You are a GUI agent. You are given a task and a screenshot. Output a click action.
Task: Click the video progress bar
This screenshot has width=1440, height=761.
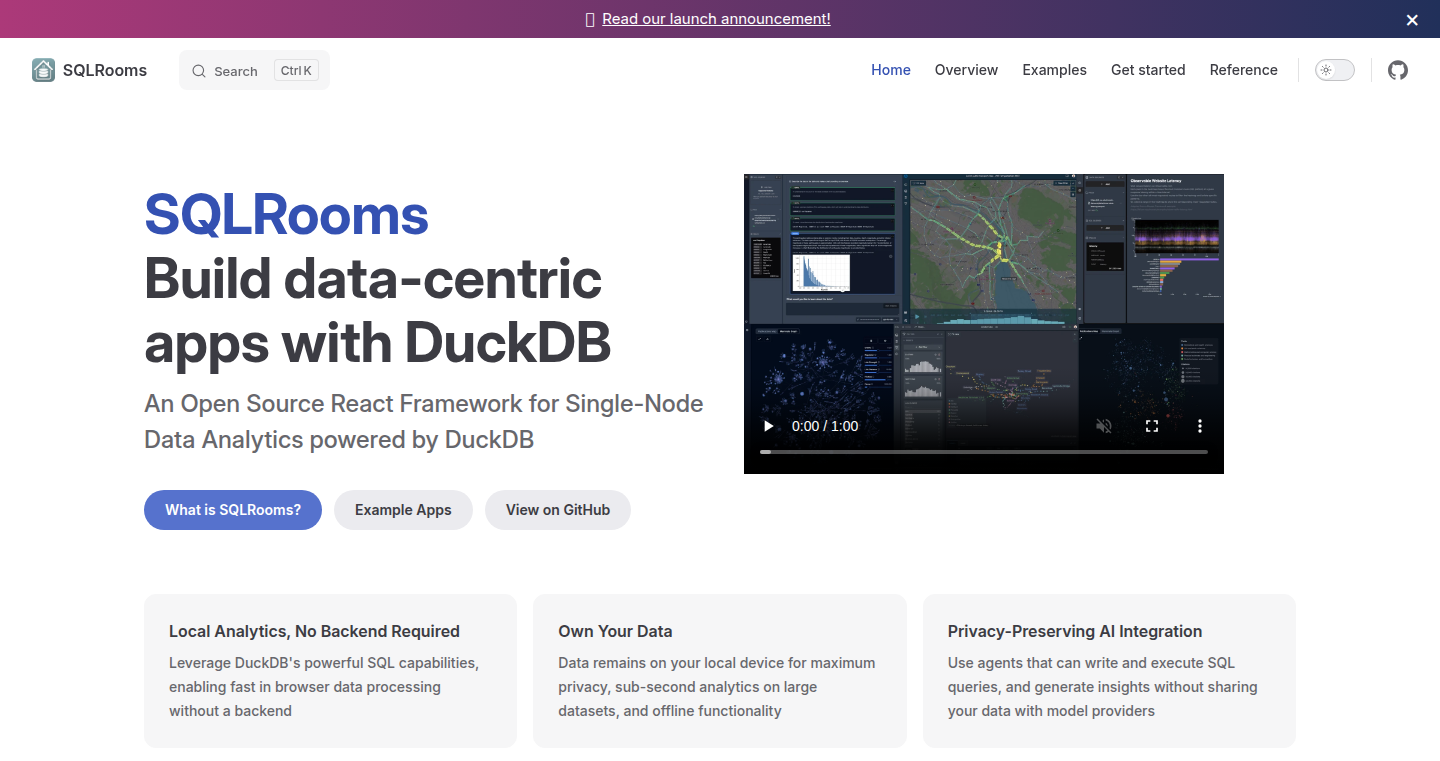(x=984, y=452)
